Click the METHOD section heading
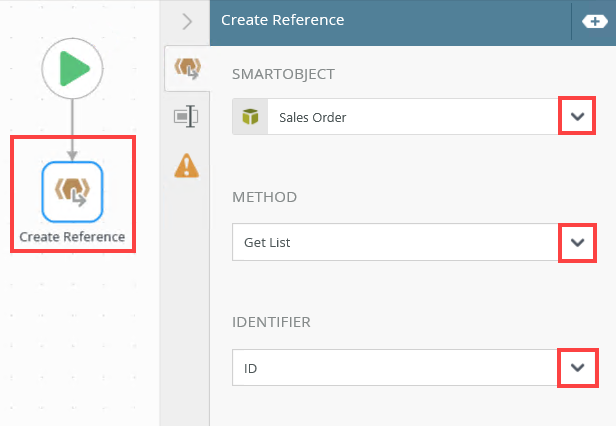 coord(264,197)
